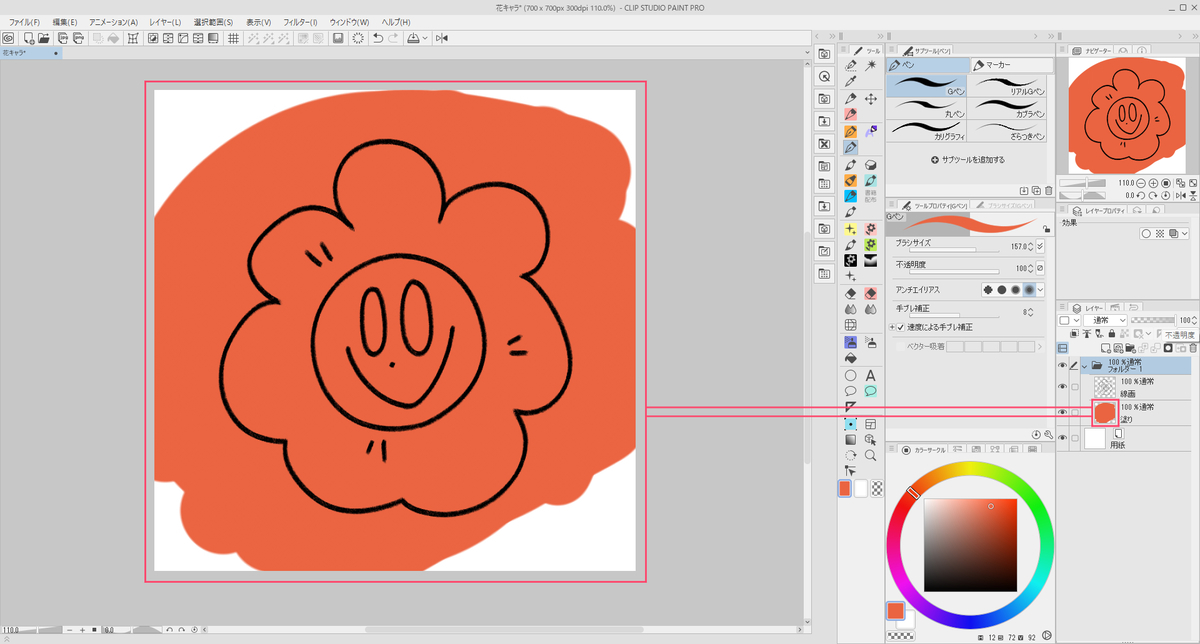Select the paint bucket fill tool

pyautogui.click(x=850, y=357)
